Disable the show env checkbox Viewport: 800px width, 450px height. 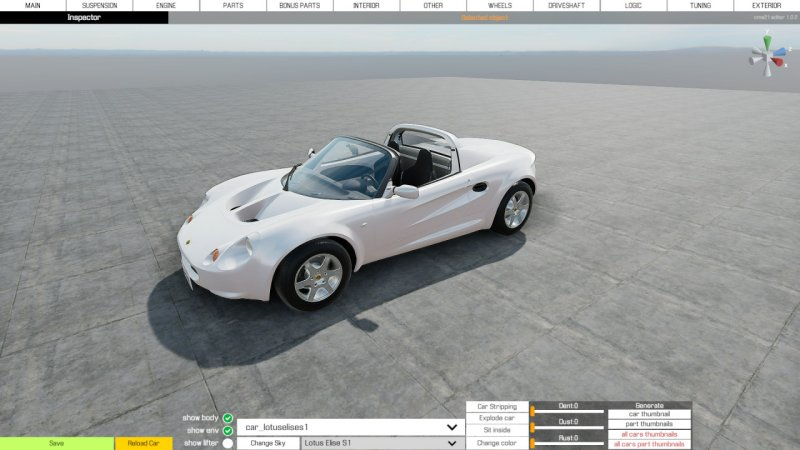click(228, 431)
